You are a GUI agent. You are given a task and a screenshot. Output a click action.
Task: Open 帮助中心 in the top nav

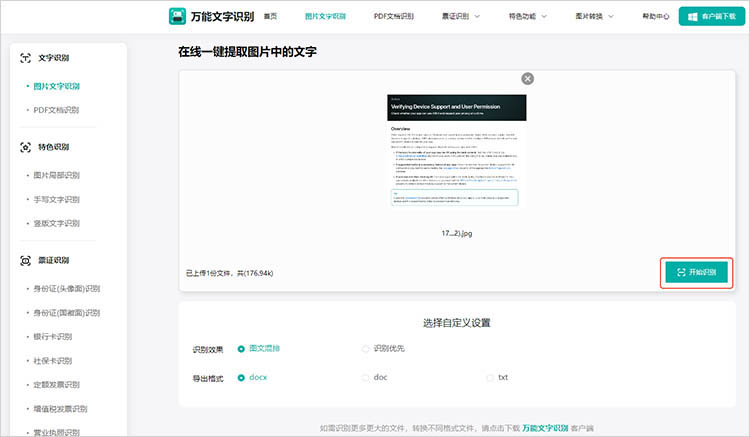(x=656, y=16)
